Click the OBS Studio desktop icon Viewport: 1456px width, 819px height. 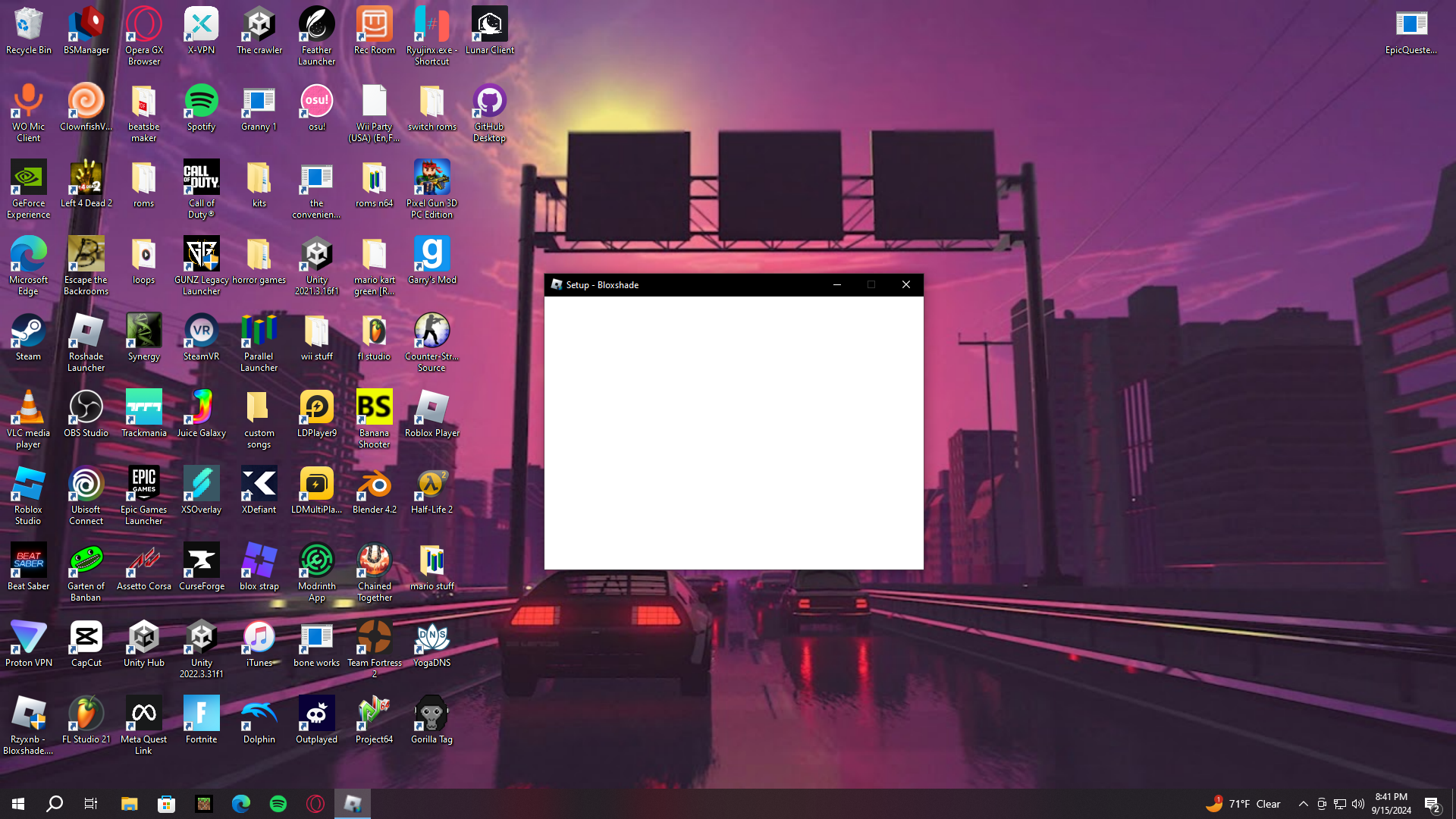(x=86, y=408)
